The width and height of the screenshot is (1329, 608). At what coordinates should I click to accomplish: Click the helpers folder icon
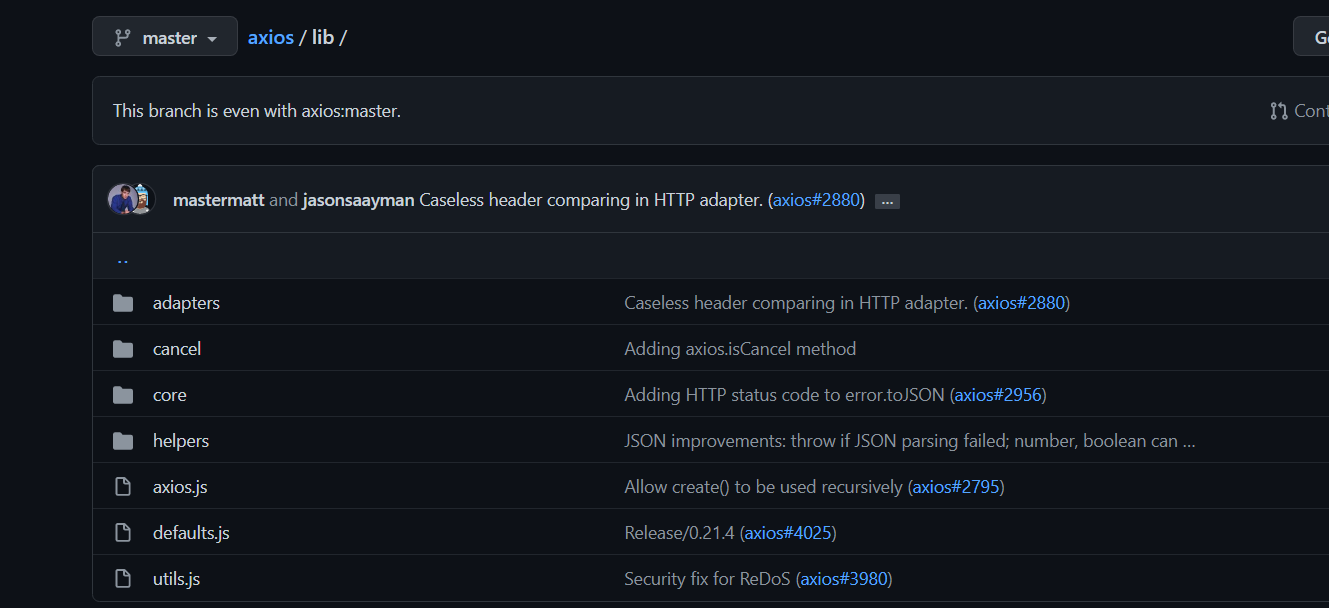pyautogui.click(x=123, y=441)
